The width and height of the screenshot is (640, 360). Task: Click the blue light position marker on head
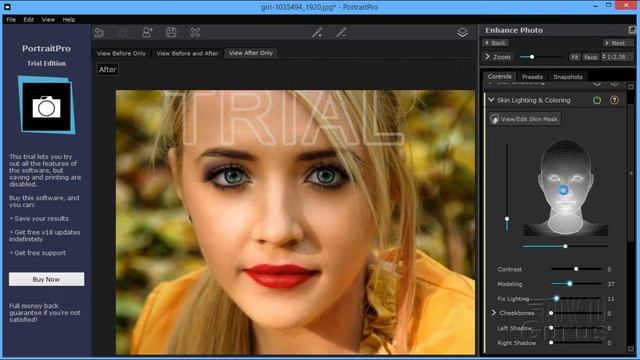click(x=563, y=190)
